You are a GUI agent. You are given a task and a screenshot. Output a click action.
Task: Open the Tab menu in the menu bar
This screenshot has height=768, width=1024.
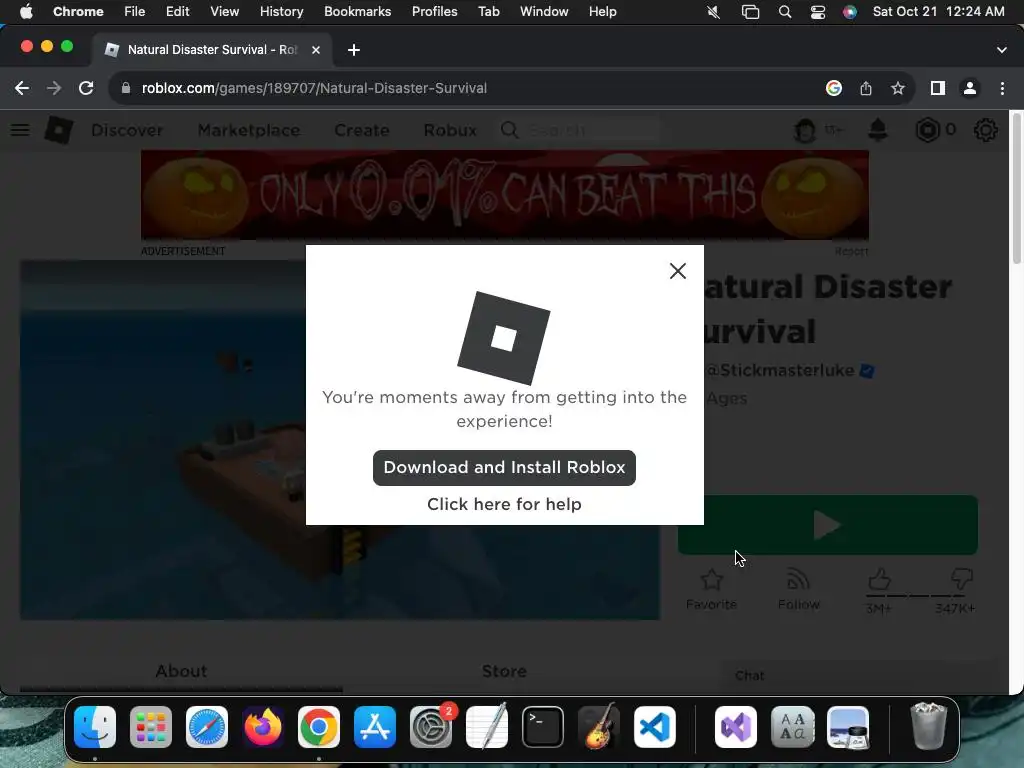tap(488, 12)
